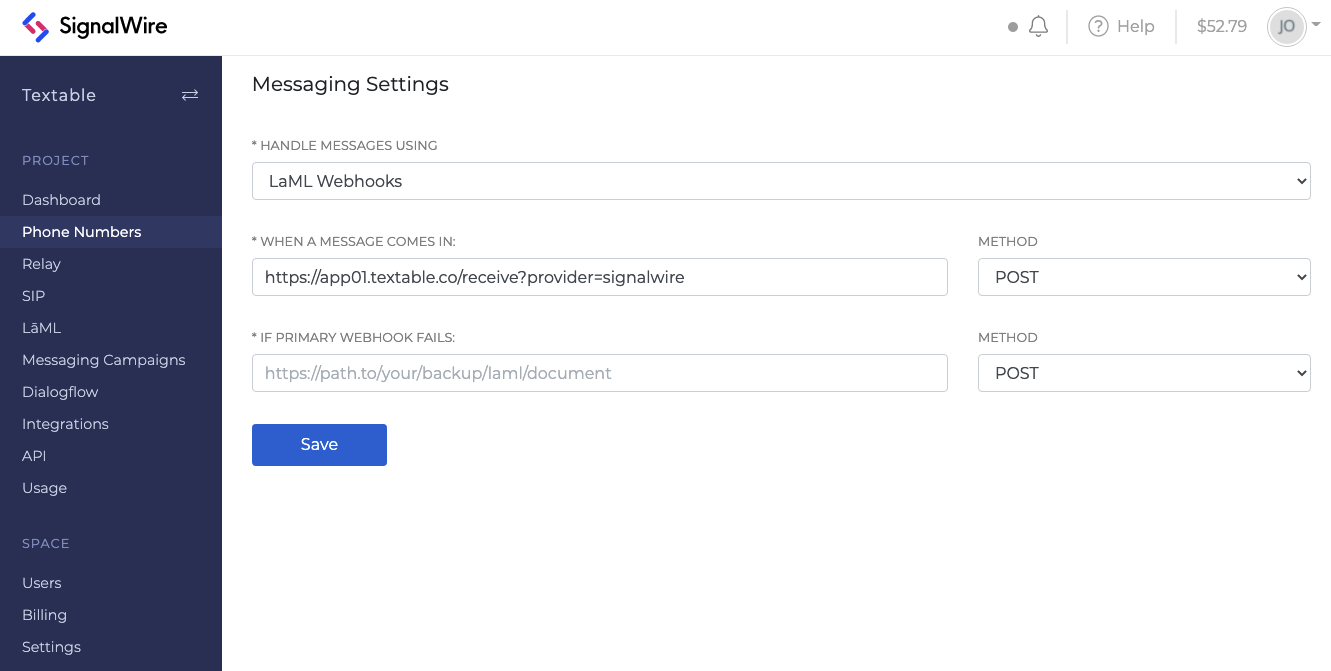Check the account balance of $52.79
The image size is (1331, 671).
(x=1221, y=27)
